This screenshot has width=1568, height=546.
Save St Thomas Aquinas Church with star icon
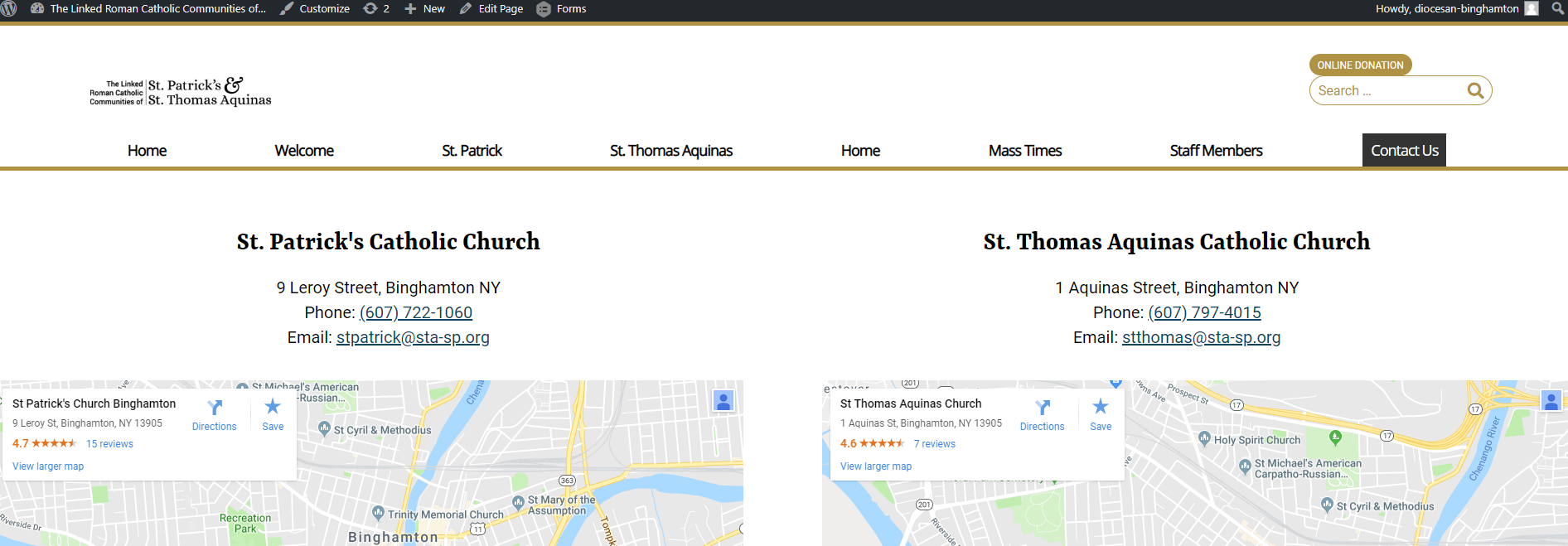point(1101,407)
